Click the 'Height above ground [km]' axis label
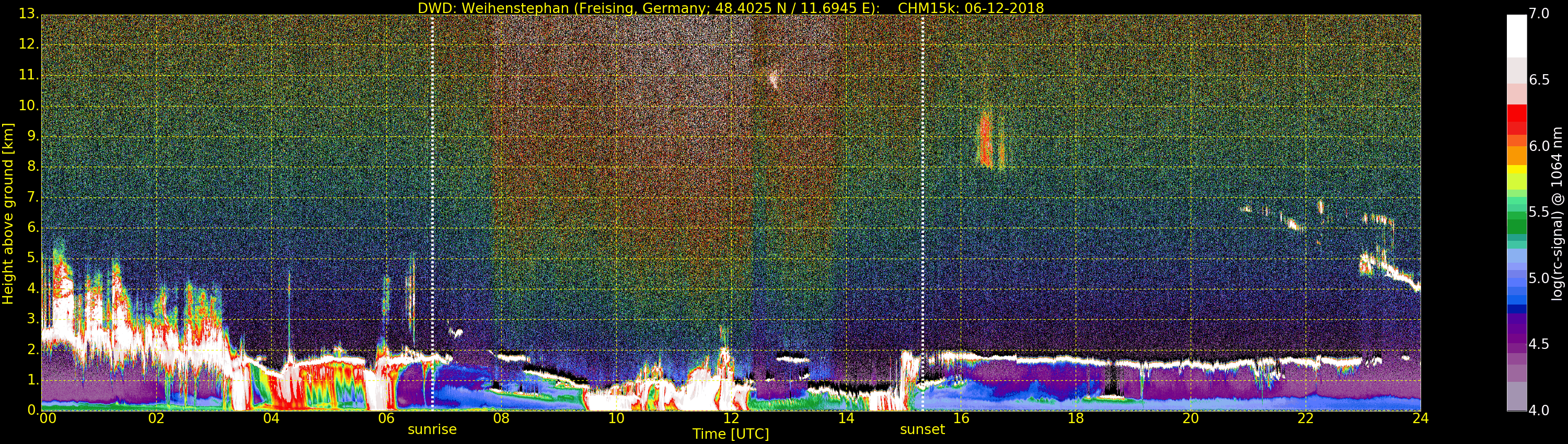Screen dimensions: 1568x444 8,214
